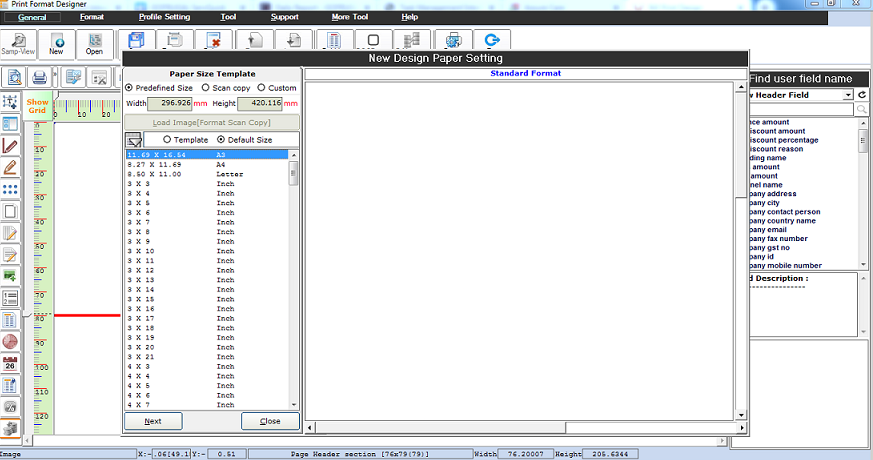Viewport: 873px width, 460px height.
Task: Click the printer icon in second toolbar
Action: 39,77
